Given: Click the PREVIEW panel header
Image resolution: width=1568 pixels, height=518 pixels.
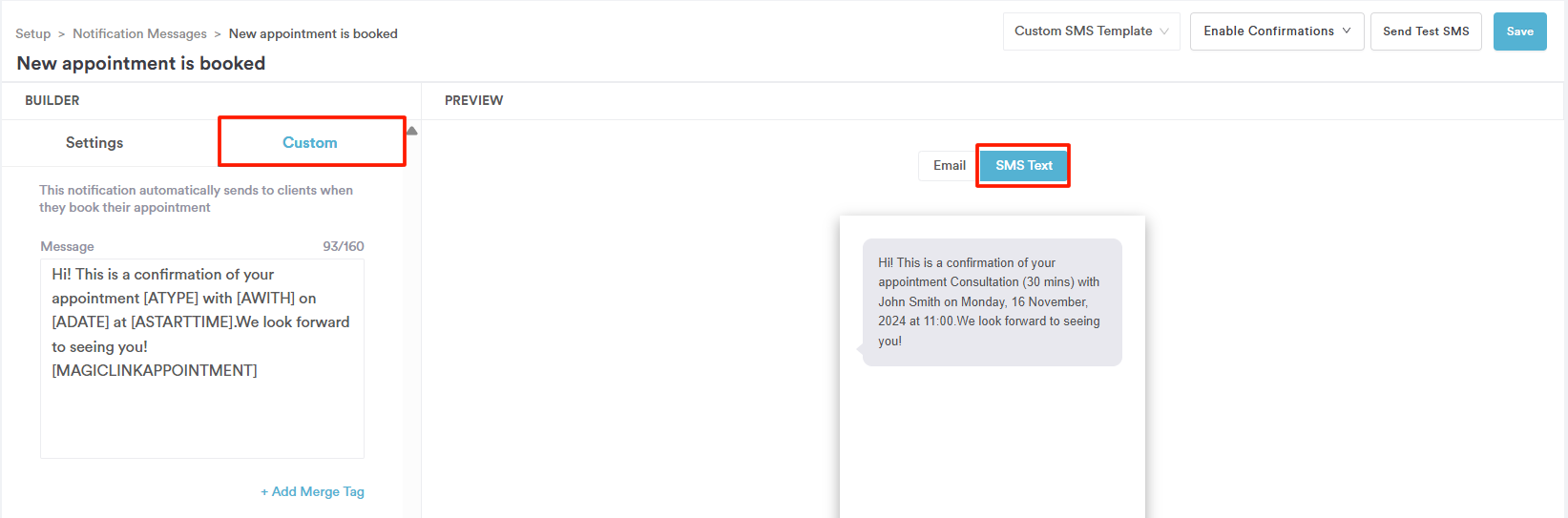Looking at the screenshot, I should click(x=473, y=100).
